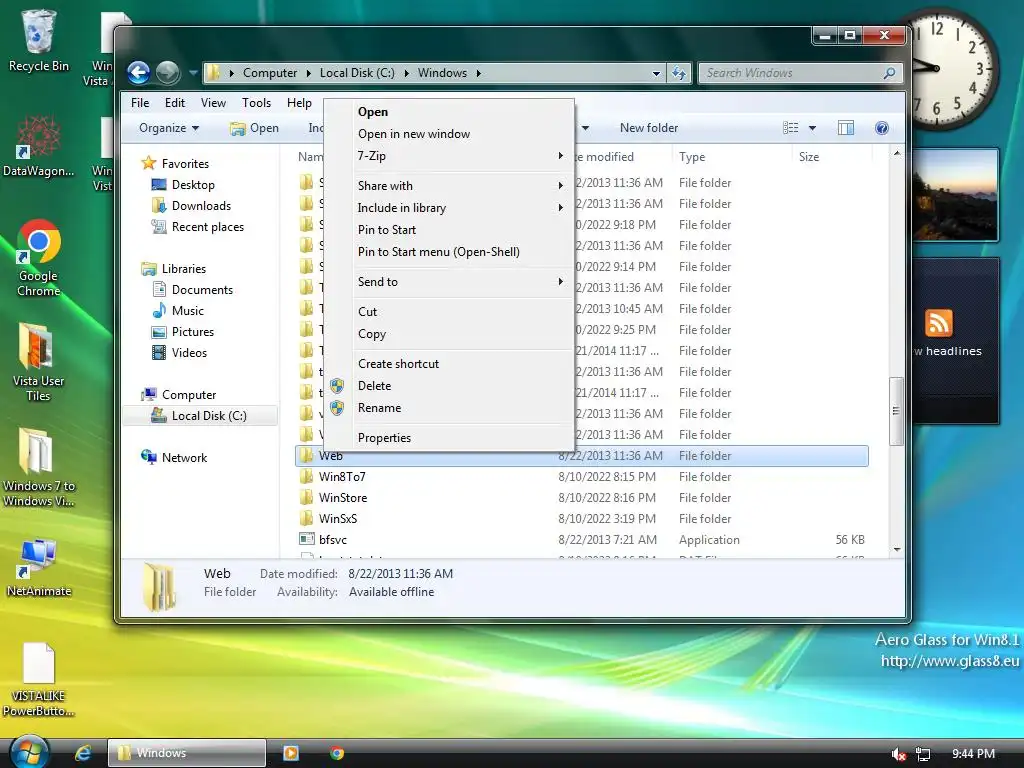The image size is (1024, 768).
Task: Choose Pin to Start menu (Open-Shell)
Action: [449, 252]
